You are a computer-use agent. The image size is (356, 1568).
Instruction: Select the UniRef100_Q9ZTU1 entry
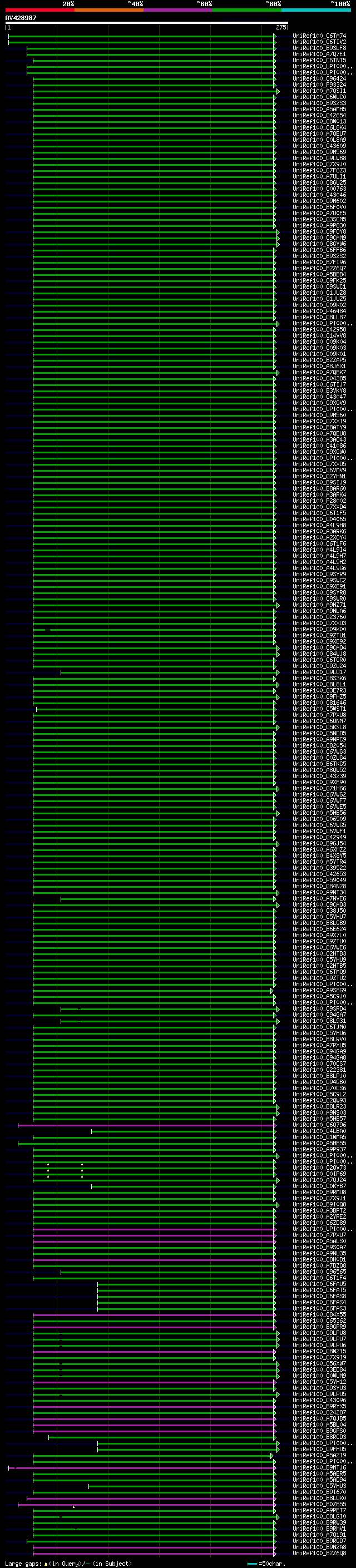click(319, 635)
